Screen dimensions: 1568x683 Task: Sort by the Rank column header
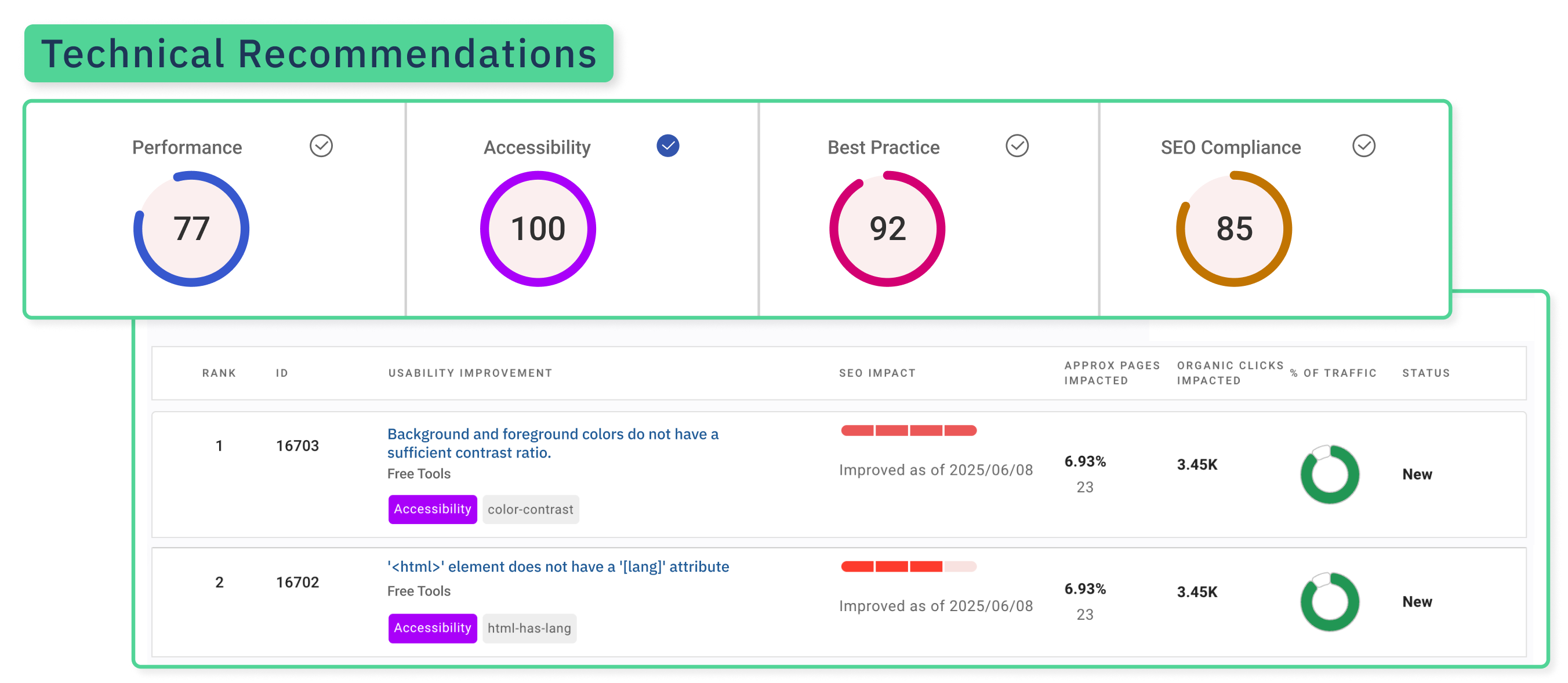point(219,373)
